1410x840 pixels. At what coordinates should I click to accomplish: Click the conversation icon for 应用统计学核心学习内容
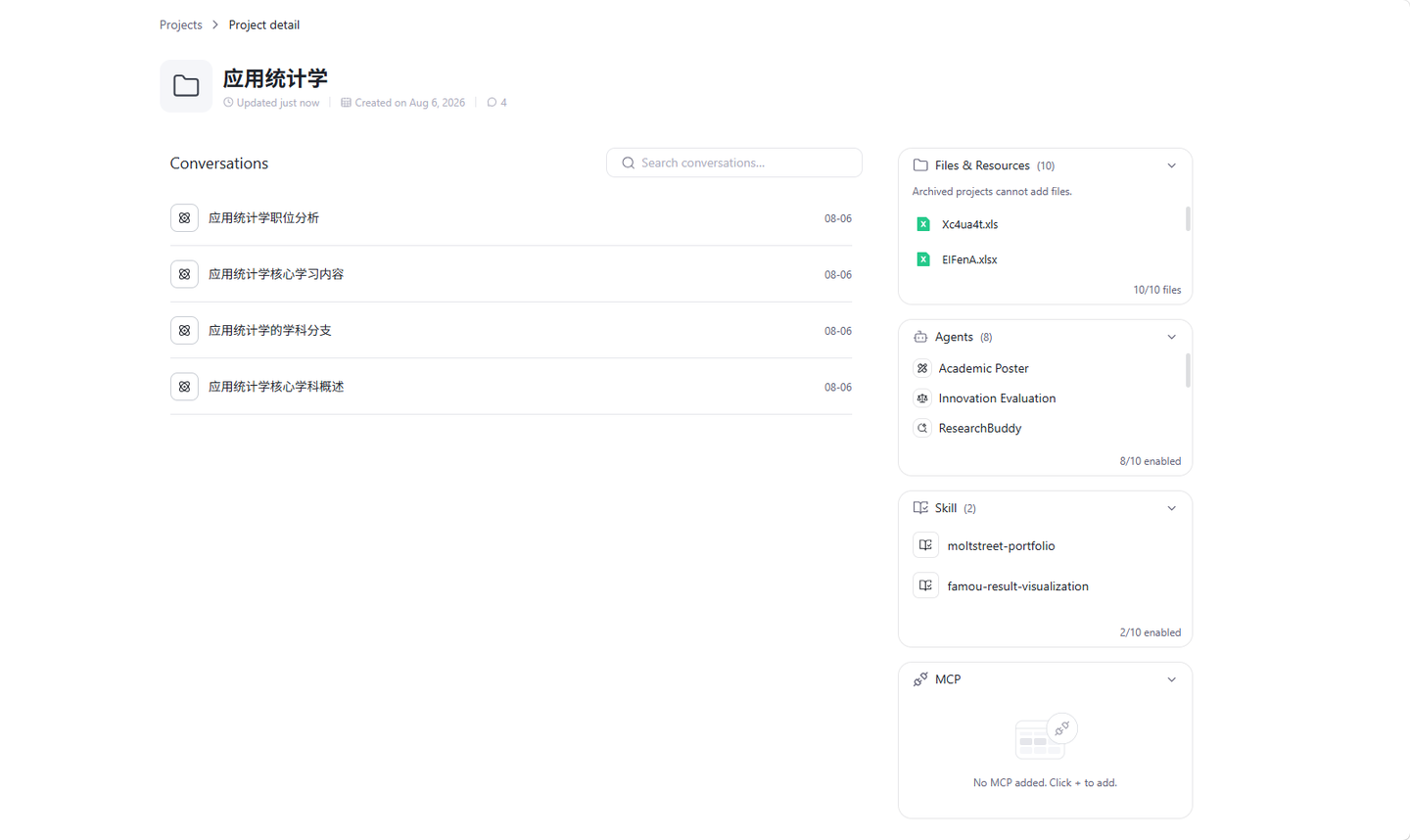pos(184,274)
